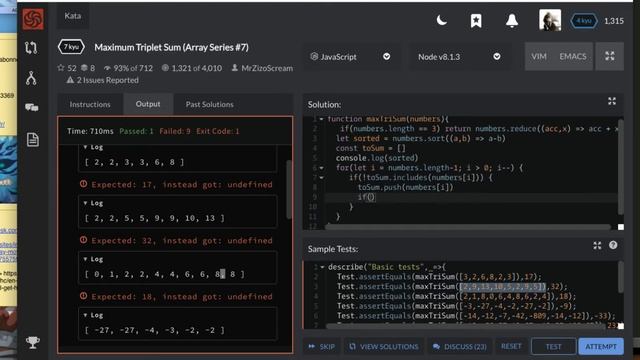The height and width of the screenshot is (360, 640).
Task: Click the Kata header label
Action: click(x=73, y=16)
